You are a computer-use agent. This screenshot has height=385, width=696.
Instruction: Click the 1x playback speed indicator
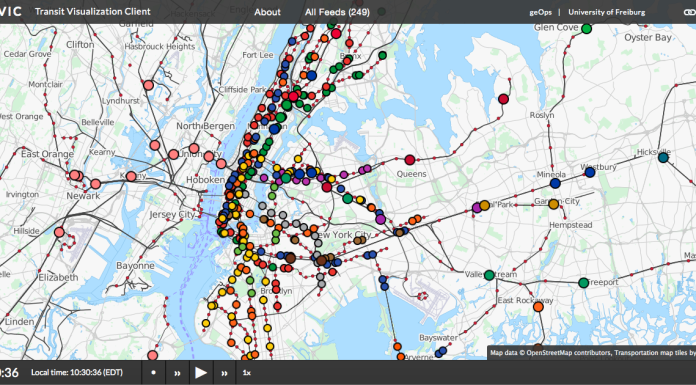click(x=247, y=373)
